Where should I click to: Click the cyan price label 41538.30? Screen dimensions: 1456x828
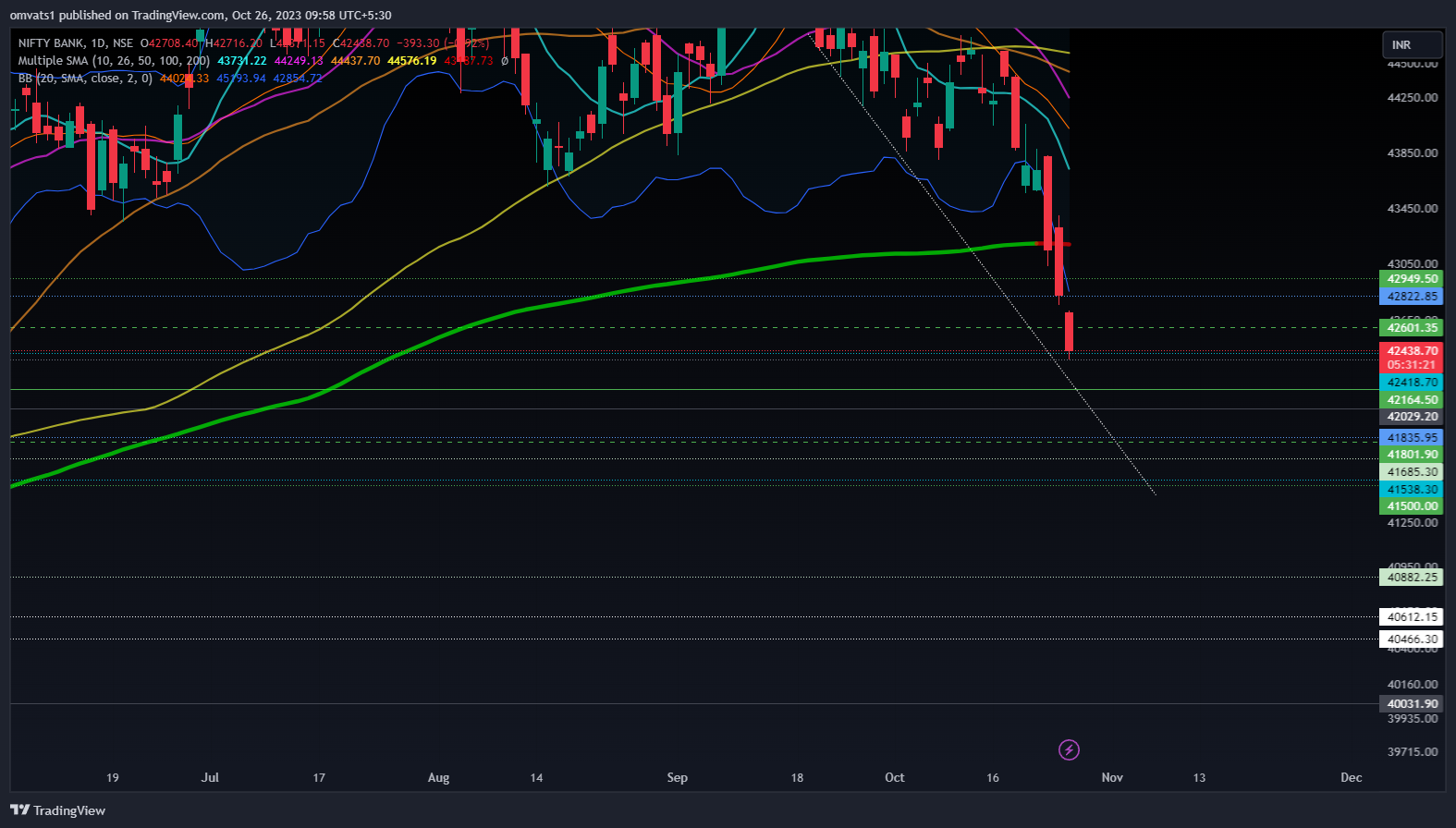click(x=1412, y=490)
